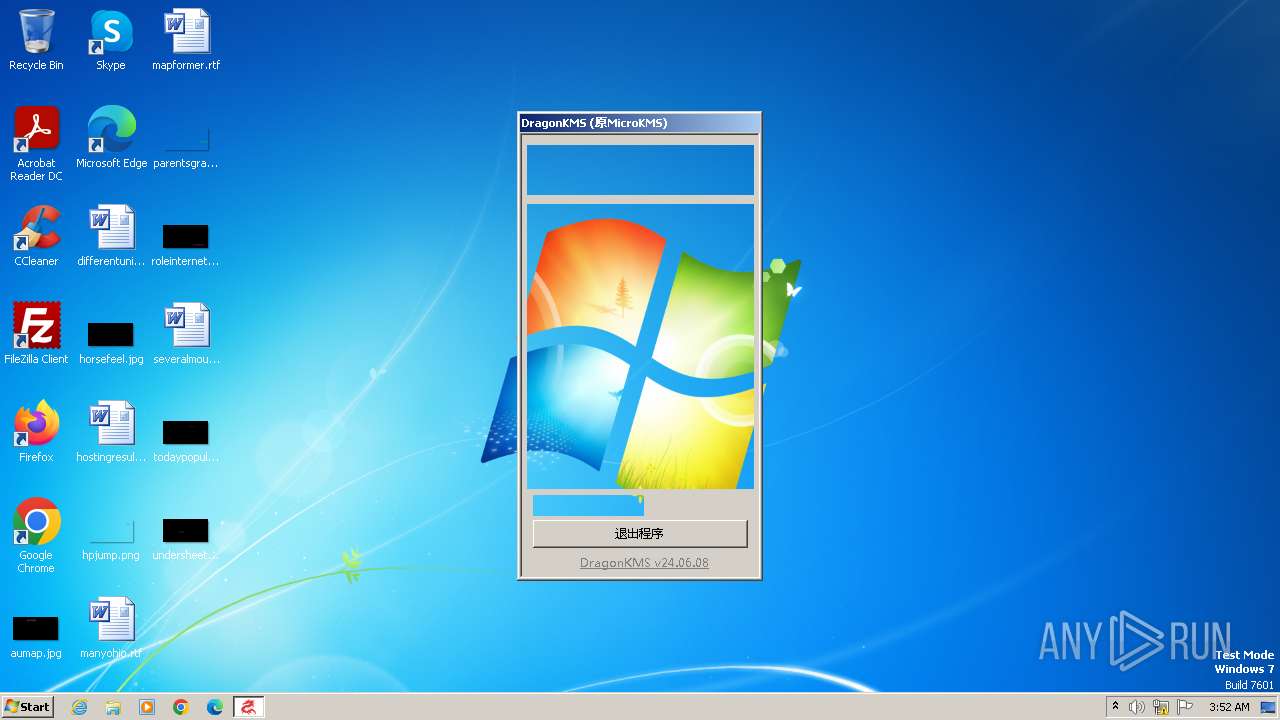
Task: Click the 3:52 AM clock
Action: coord(1229,707)
